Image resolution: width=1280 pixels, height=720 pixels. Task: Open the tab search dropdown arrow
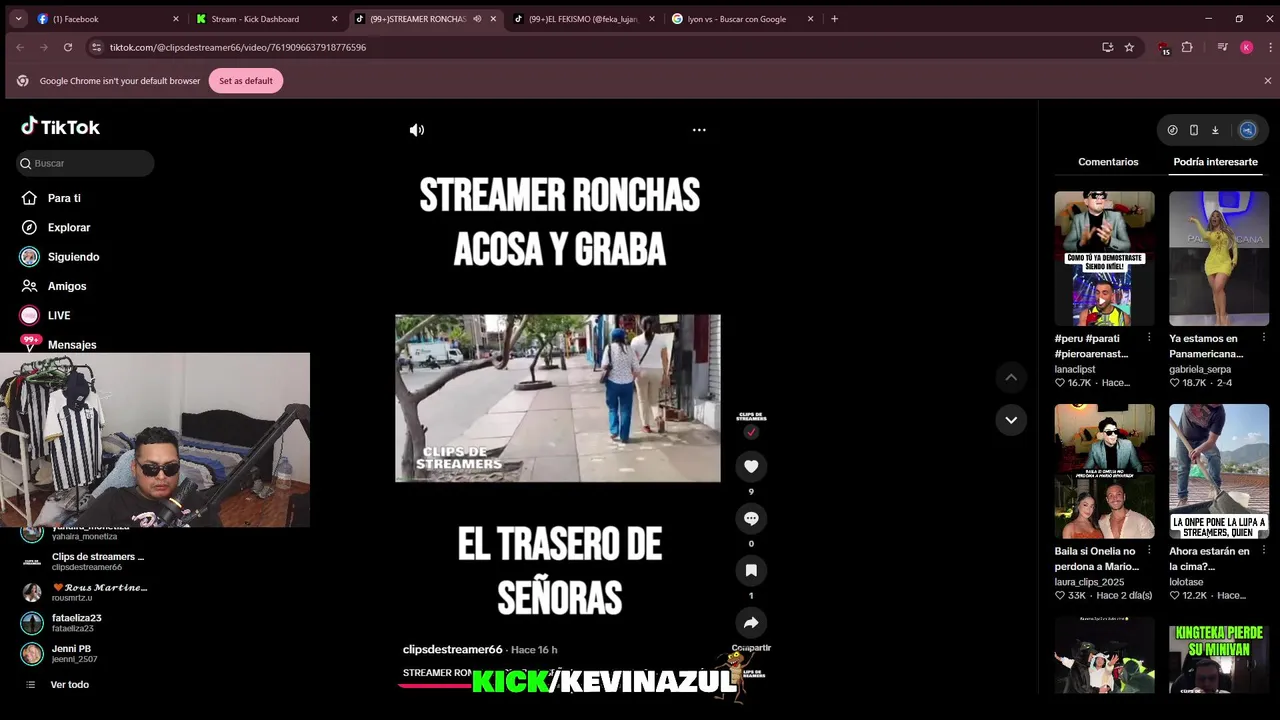click(x=18, y=19)
